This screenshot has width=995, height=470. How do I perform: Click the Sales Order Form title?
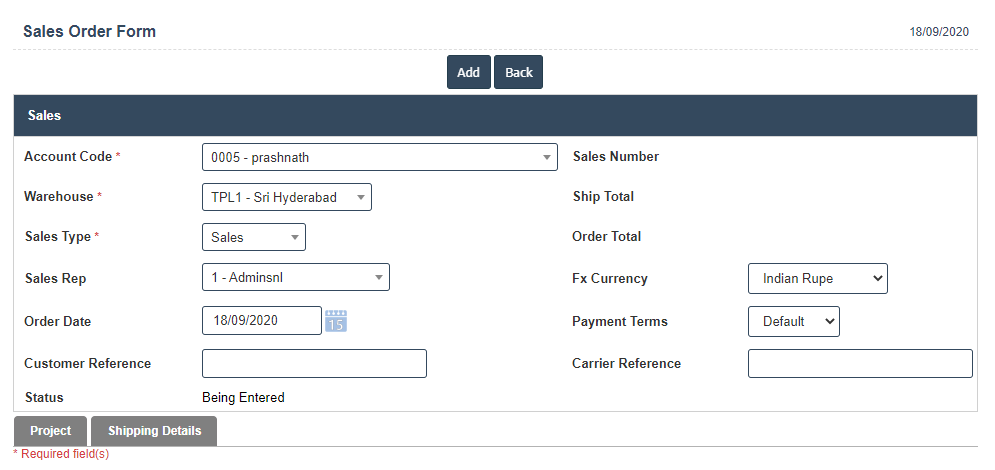pos(89,31)
